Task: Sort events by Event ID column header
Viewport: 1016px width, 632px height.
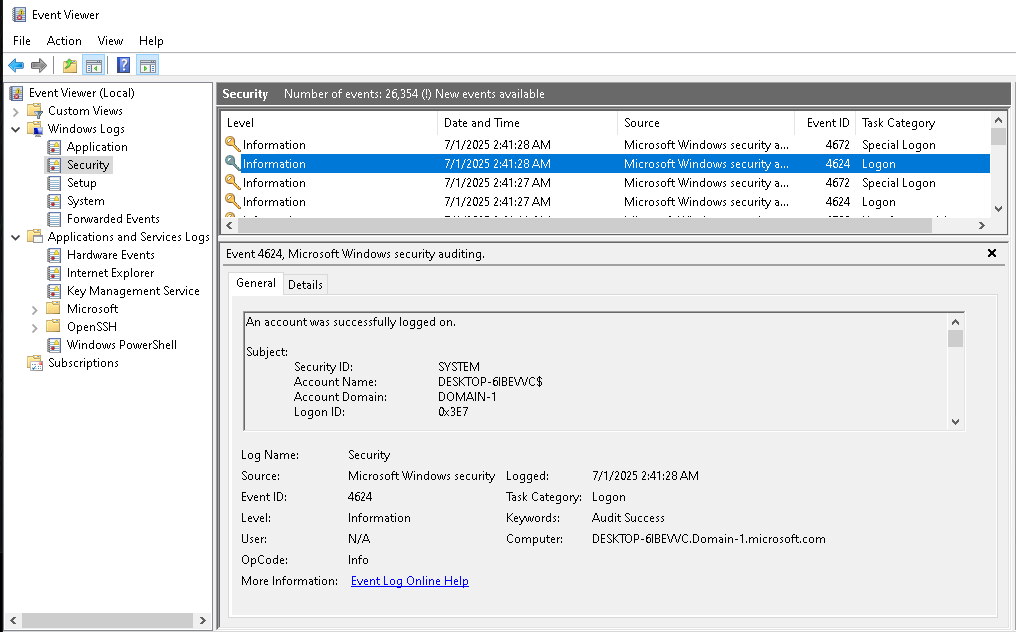Action: pos(825,123)
